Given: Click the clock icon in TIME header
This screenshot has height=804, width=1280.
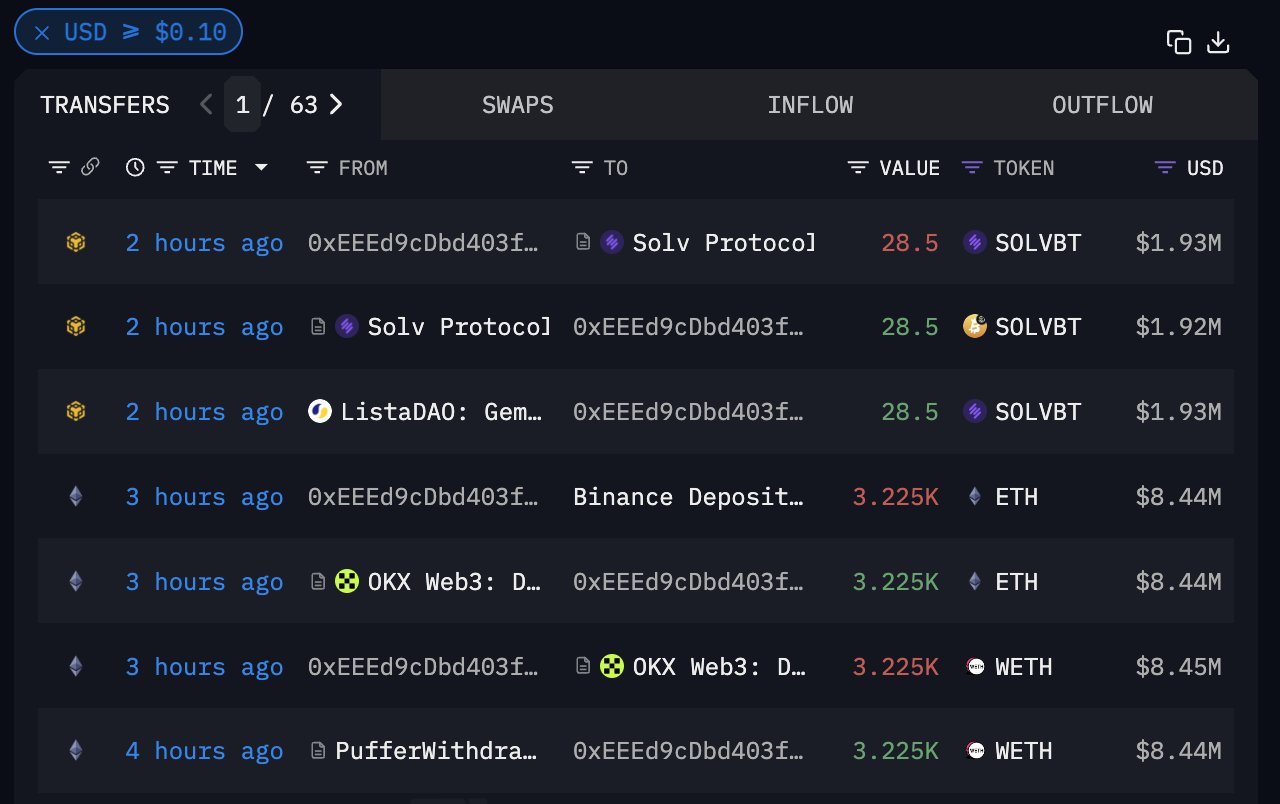Looking at the screenshot, I should (x=135, y=168).
